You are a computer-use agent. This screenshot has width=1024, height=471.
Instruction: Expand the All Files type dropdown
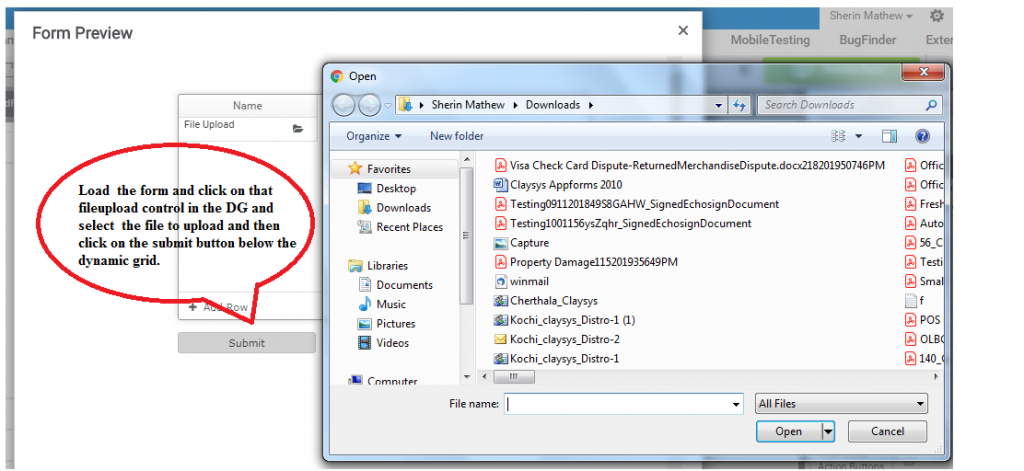click(x=842, y=404)
